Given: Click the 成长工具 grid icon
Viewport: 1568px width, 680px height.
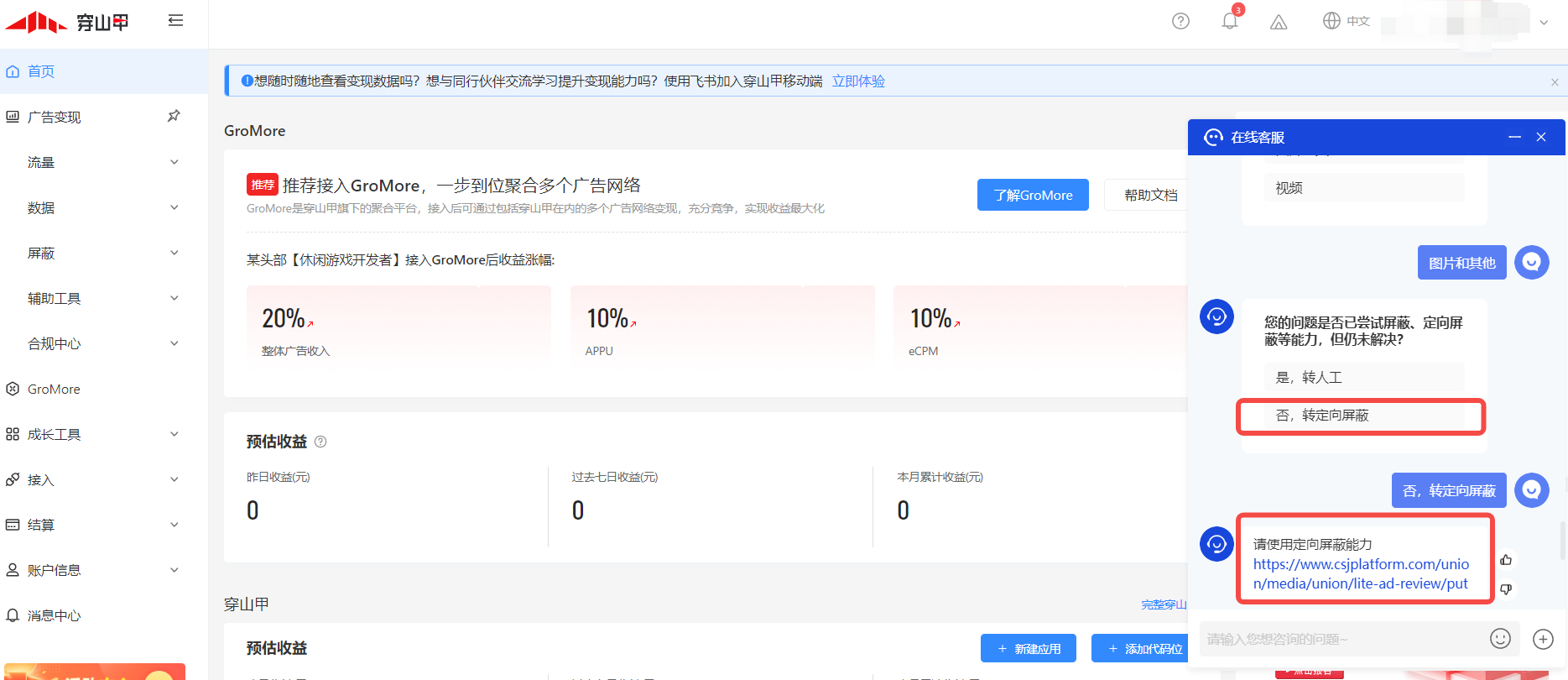Looking at the screenshot, I should (13, 434).
